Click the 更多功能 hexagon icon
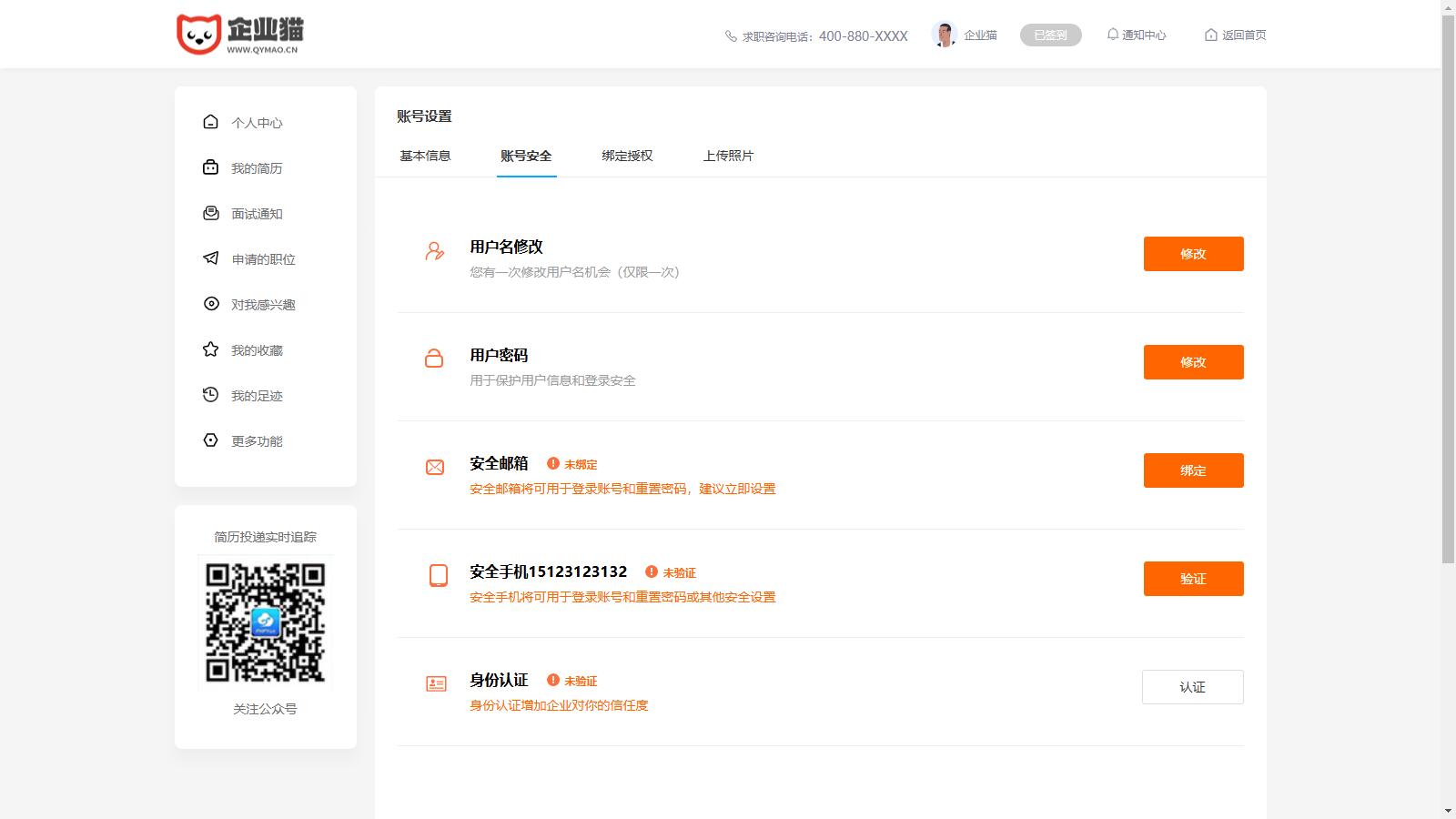Image resolution: width=1456 pixels, height=819 pixels. pos(211,440)
